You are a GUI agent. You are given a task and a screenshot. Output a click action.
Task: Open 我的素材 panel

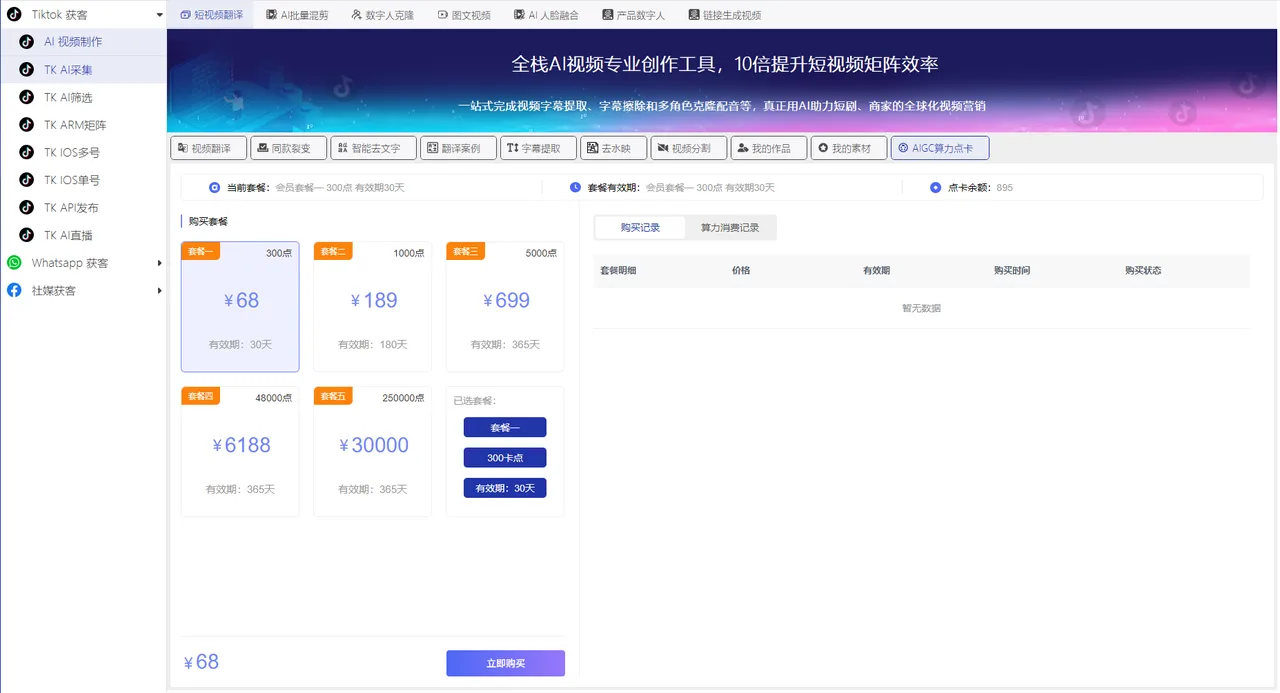tap(847, 147)
